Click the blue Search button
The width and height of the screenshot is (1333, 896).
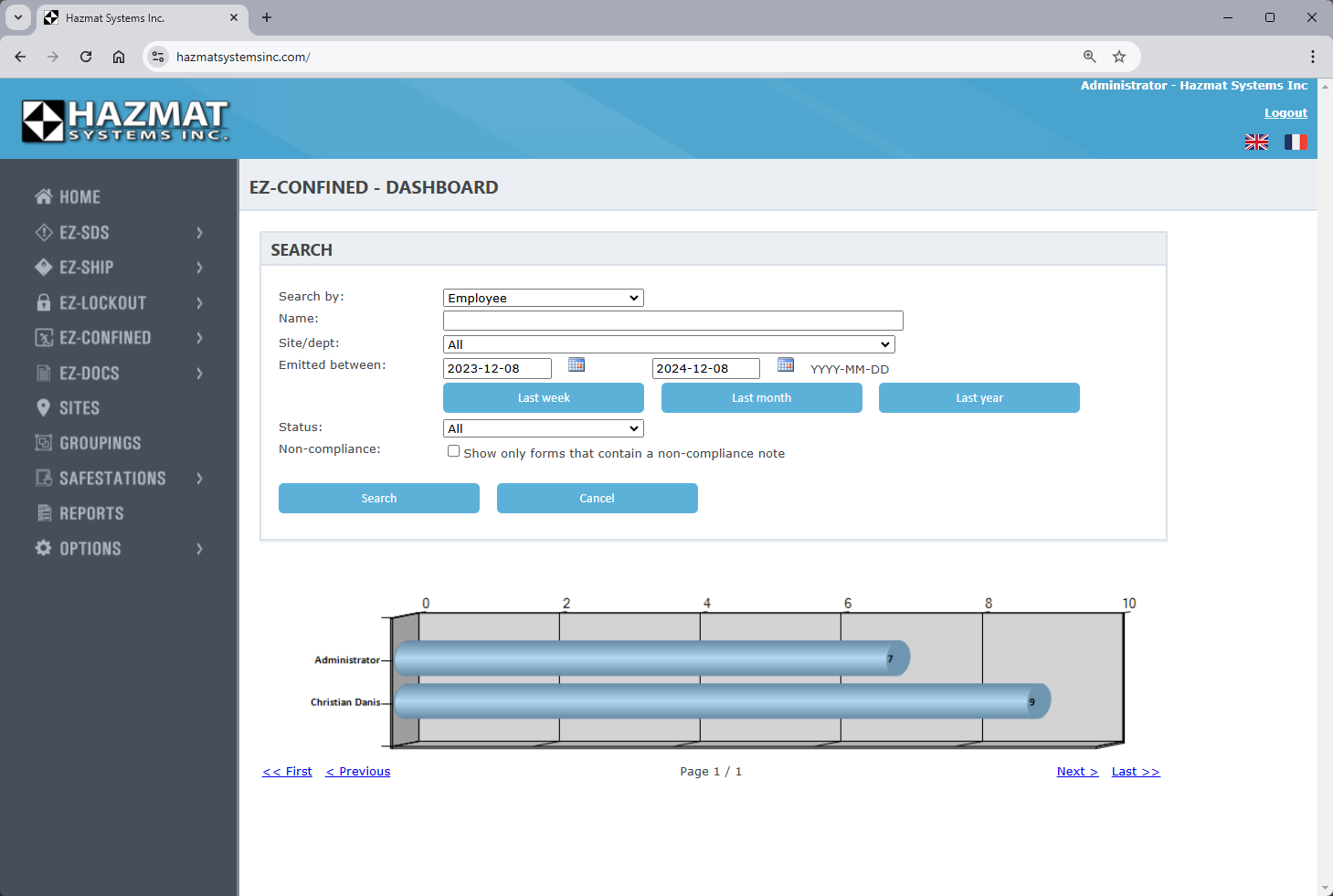pos(378,499)
